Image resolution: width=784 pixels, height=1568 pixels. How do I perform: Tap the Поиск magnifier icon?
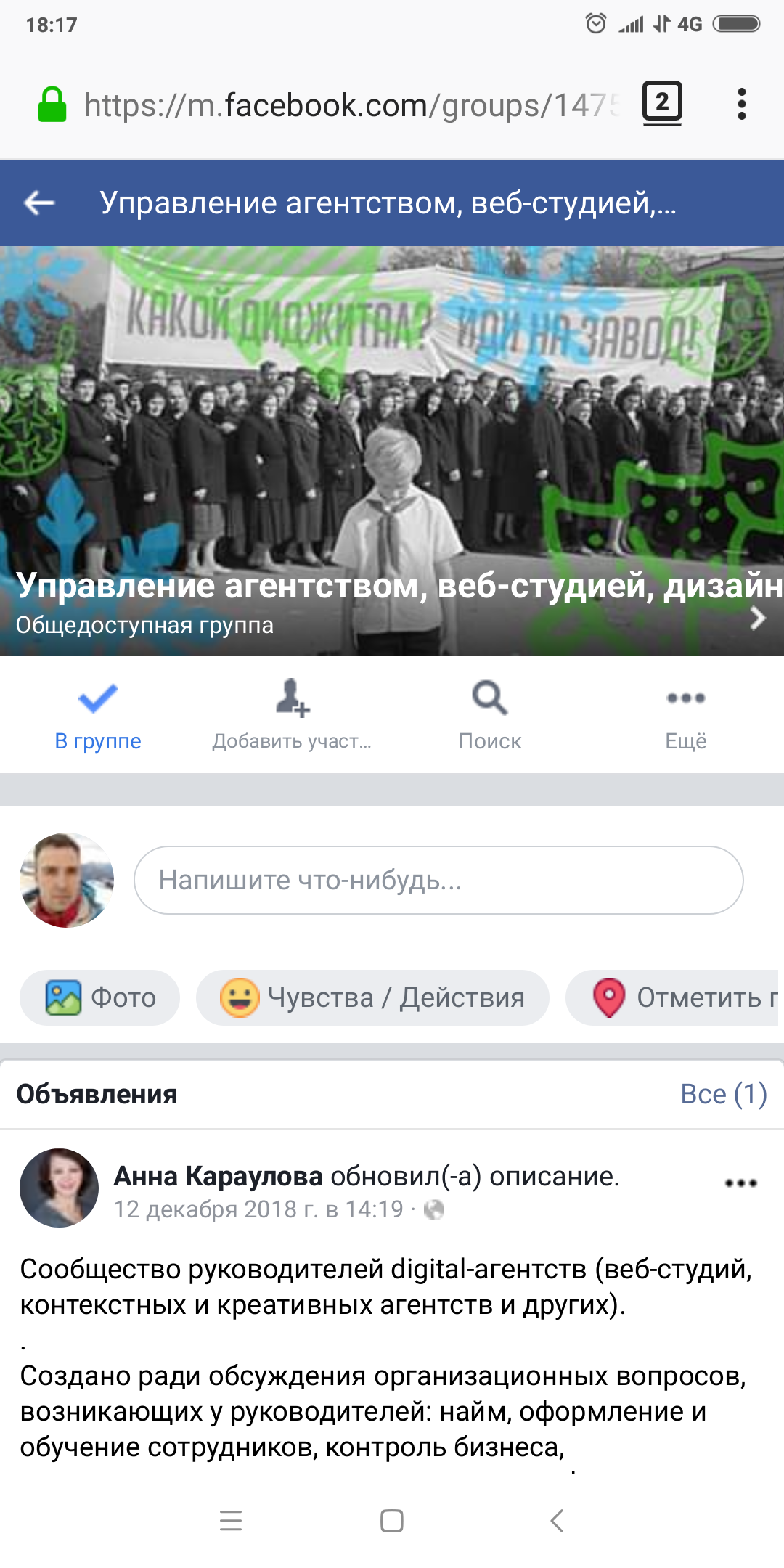[x=490, y=698]
